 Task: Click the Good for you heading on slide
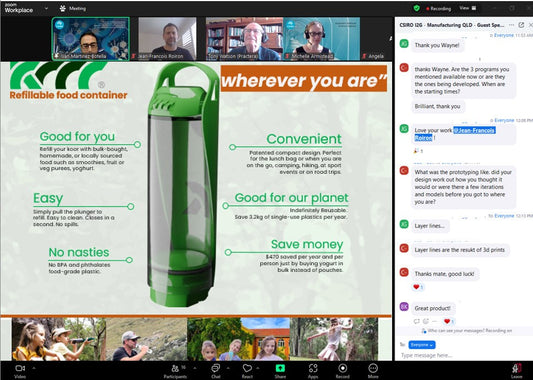click(77, 136)
